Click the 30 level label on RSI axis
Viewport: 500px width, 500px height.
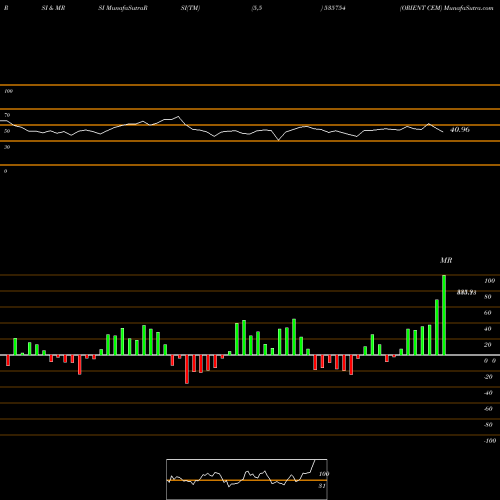tap(7, 147)
